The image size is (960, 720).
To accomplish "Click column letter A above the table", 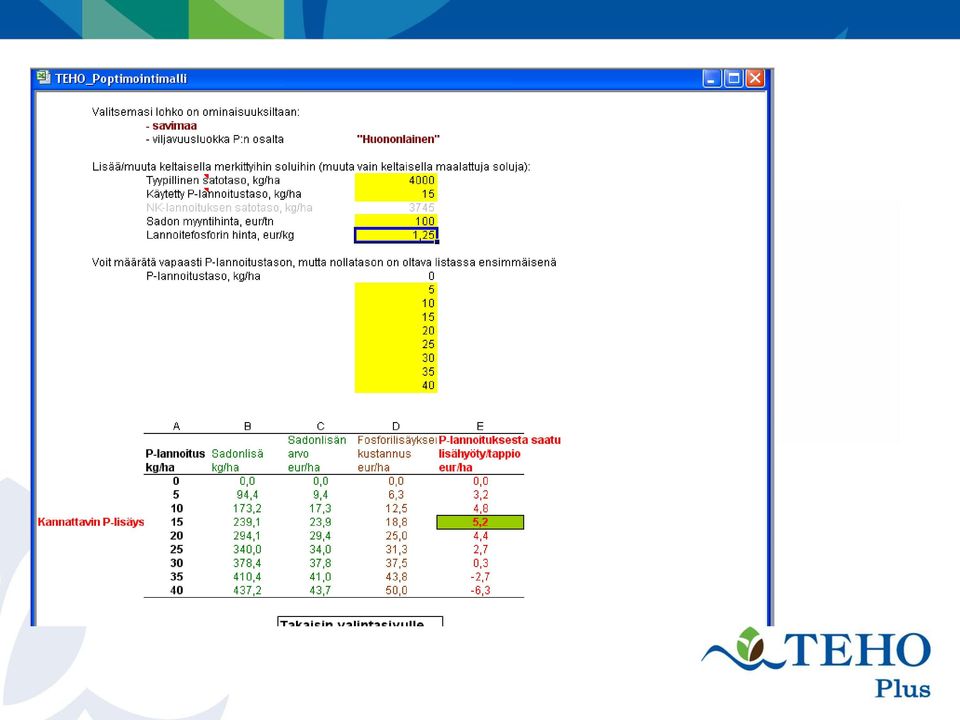I will click(176, 426).
